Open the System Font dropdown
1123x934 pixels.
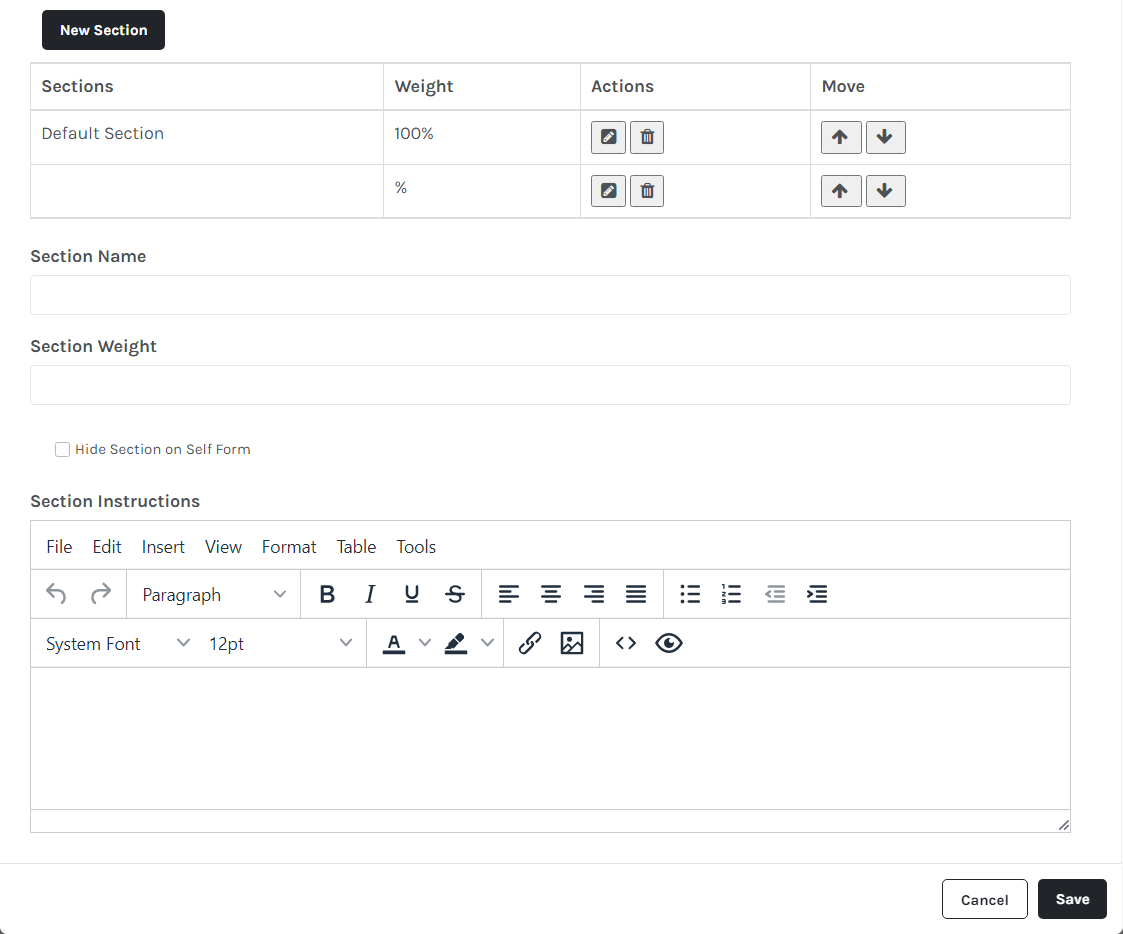point(117,643)
